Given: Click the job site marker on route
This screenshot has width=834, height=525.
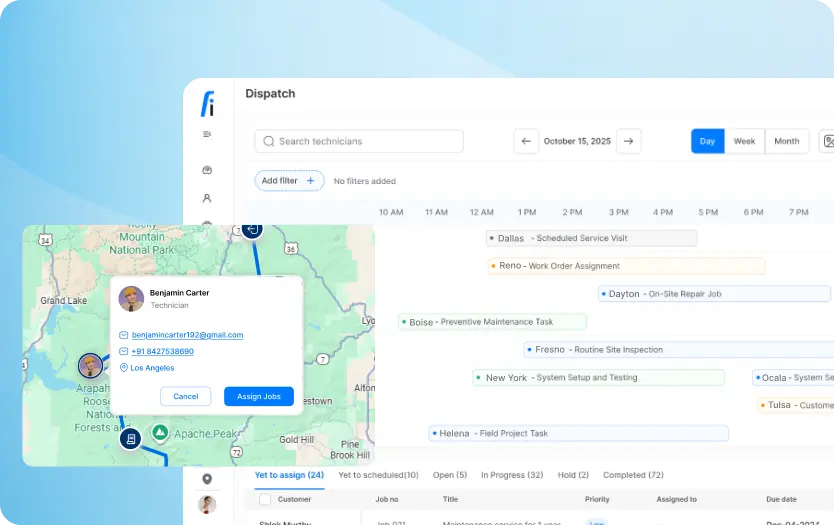Looking at the screenshot, I should point(130,439).
